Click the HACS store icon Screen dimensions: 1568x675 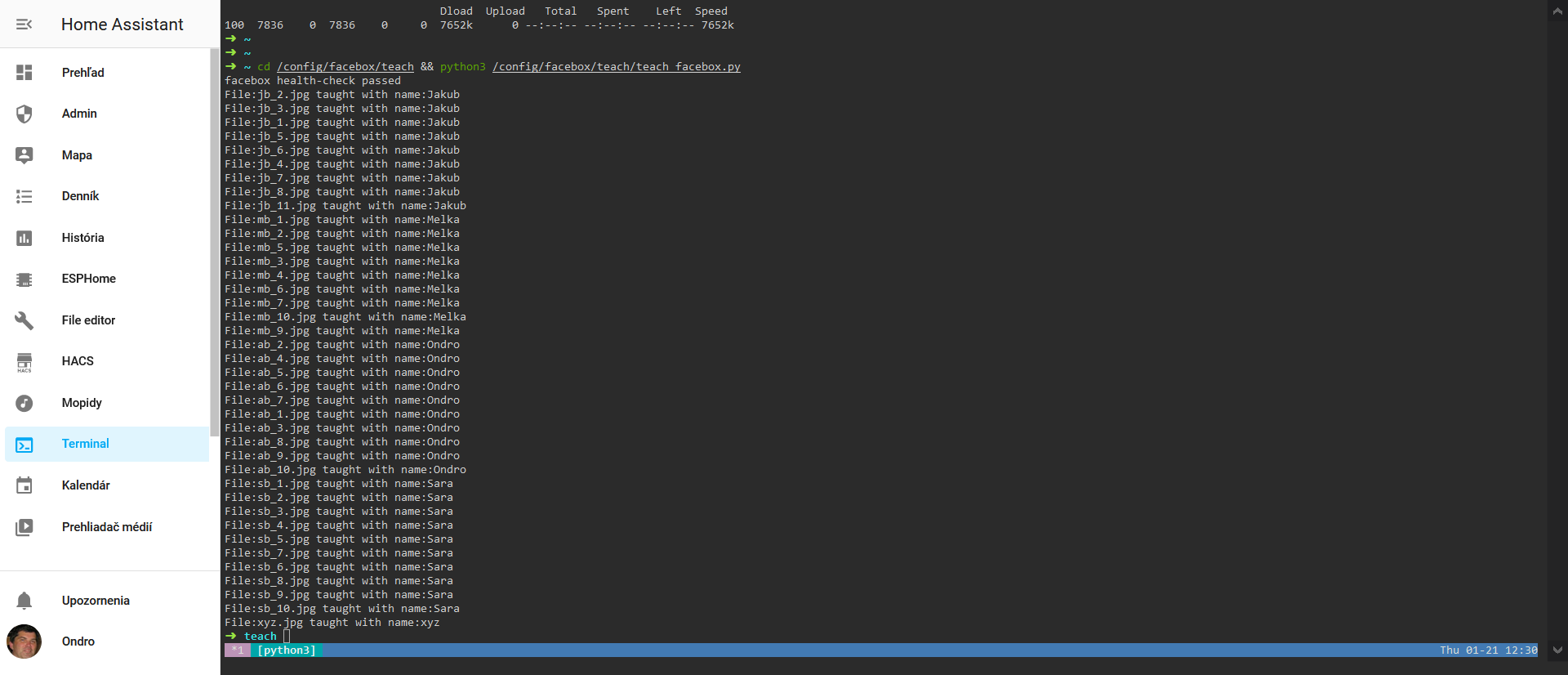(x=24, y=361)
